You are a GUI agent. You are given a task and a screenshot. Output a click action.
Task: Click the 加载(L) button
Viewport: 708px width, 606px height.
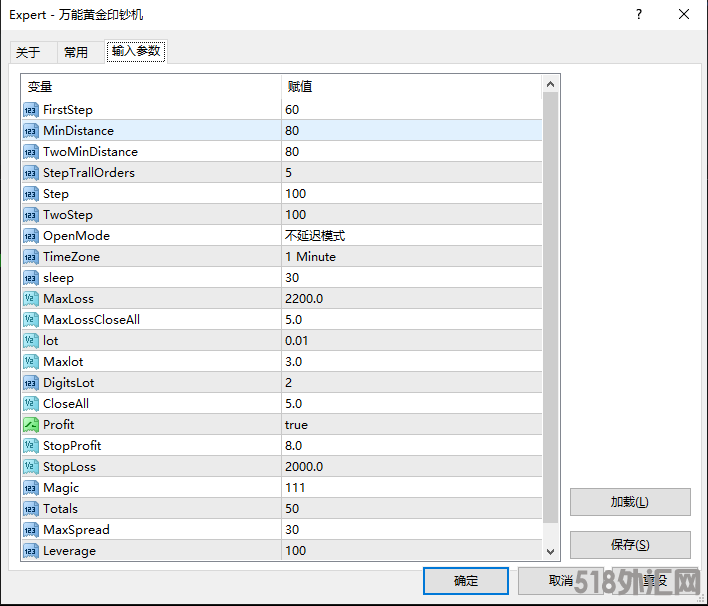(630, 502)
